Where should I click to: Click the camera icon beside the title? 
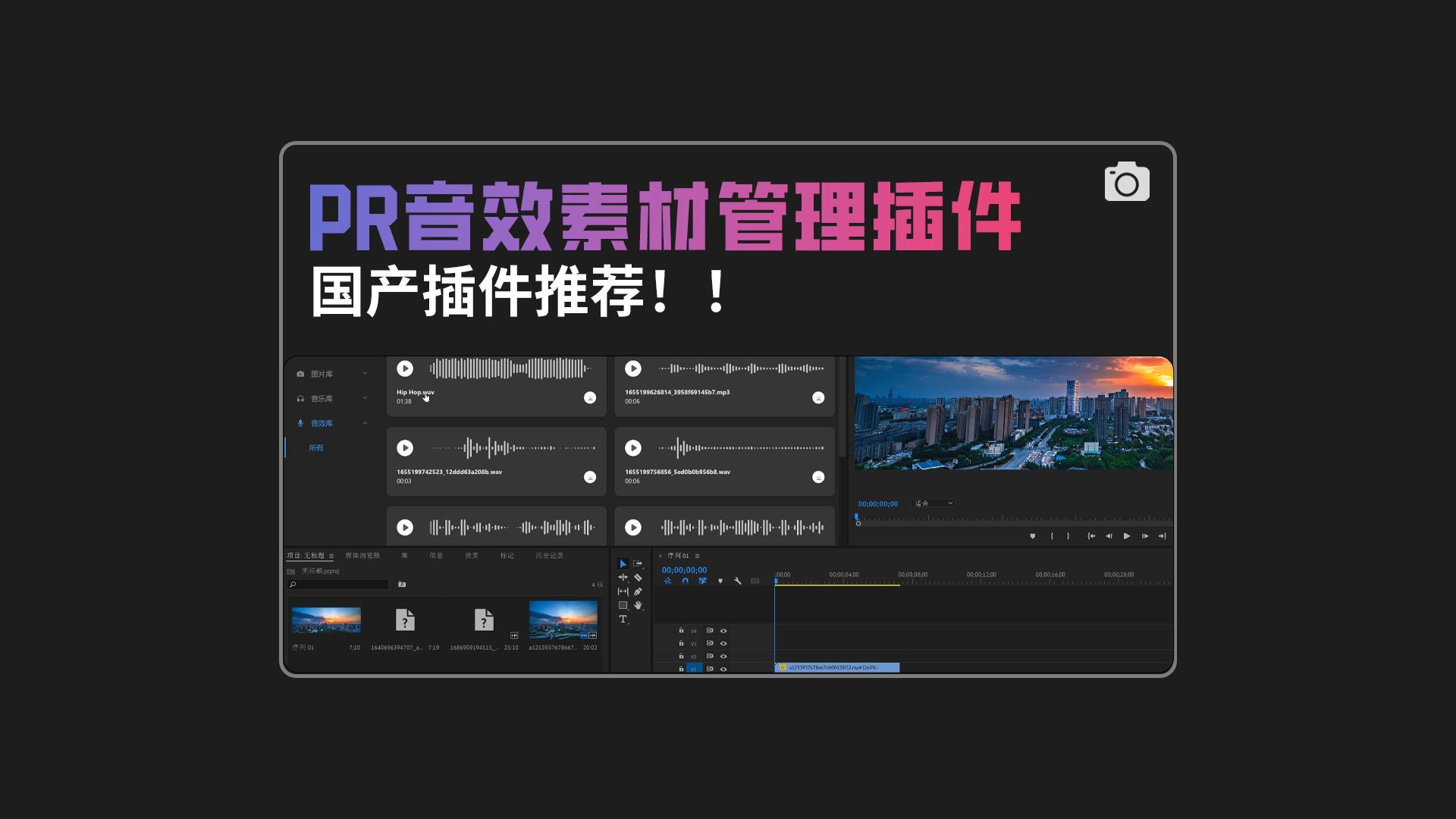tap(1127, 182)
